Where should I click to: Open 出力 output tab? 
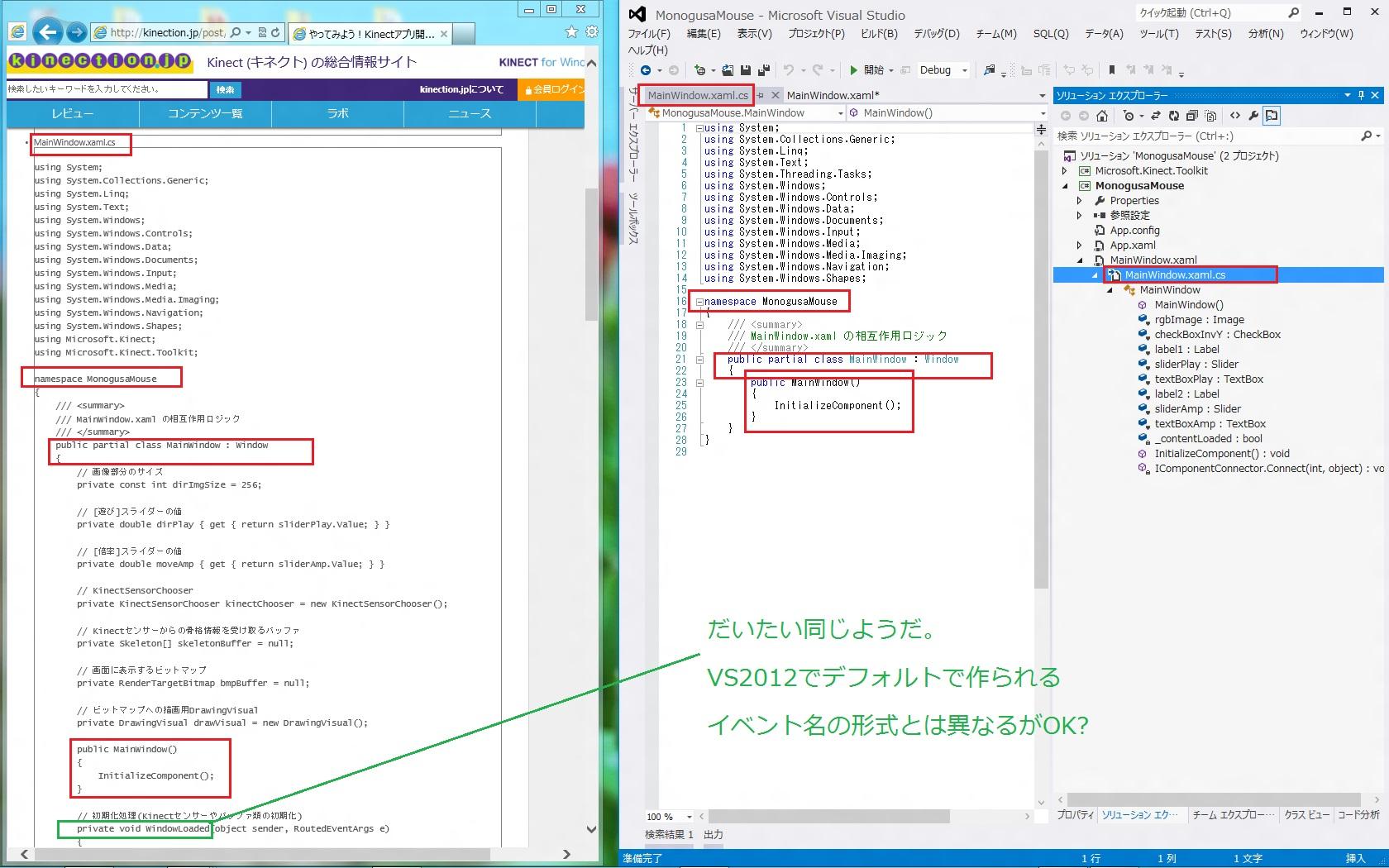click(x=714, y=835)
